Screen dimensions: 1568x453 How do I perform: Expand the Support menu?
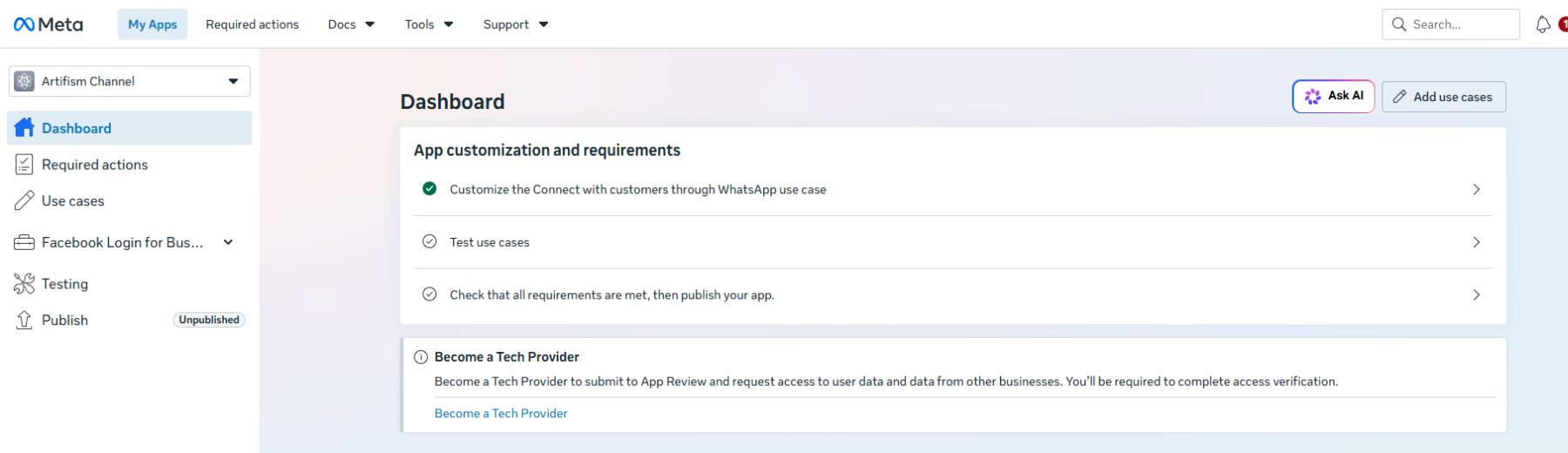(516, 24)
